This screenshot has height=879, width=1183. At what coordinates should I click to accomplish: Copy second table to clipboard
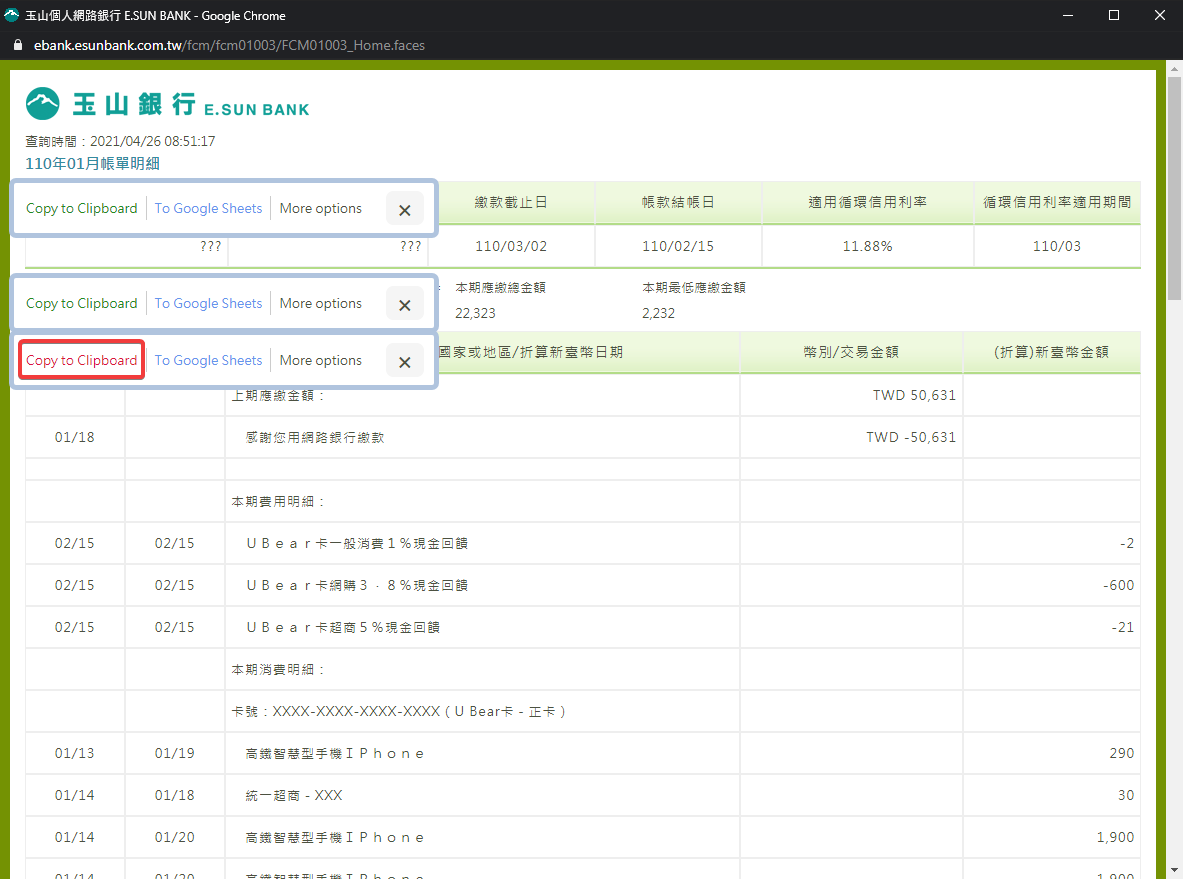[x=81, y=303]
